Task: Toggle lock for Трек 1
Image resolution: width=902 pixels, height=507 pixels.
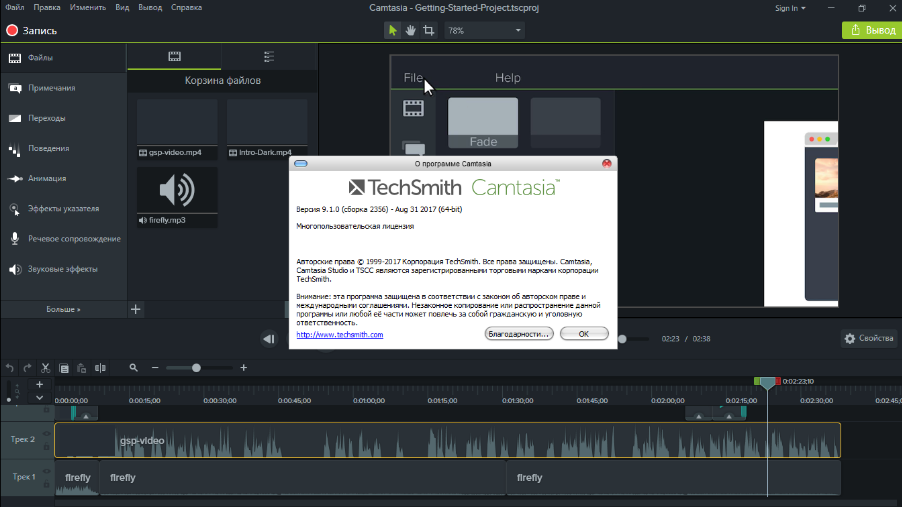Action: click(44, 485)
